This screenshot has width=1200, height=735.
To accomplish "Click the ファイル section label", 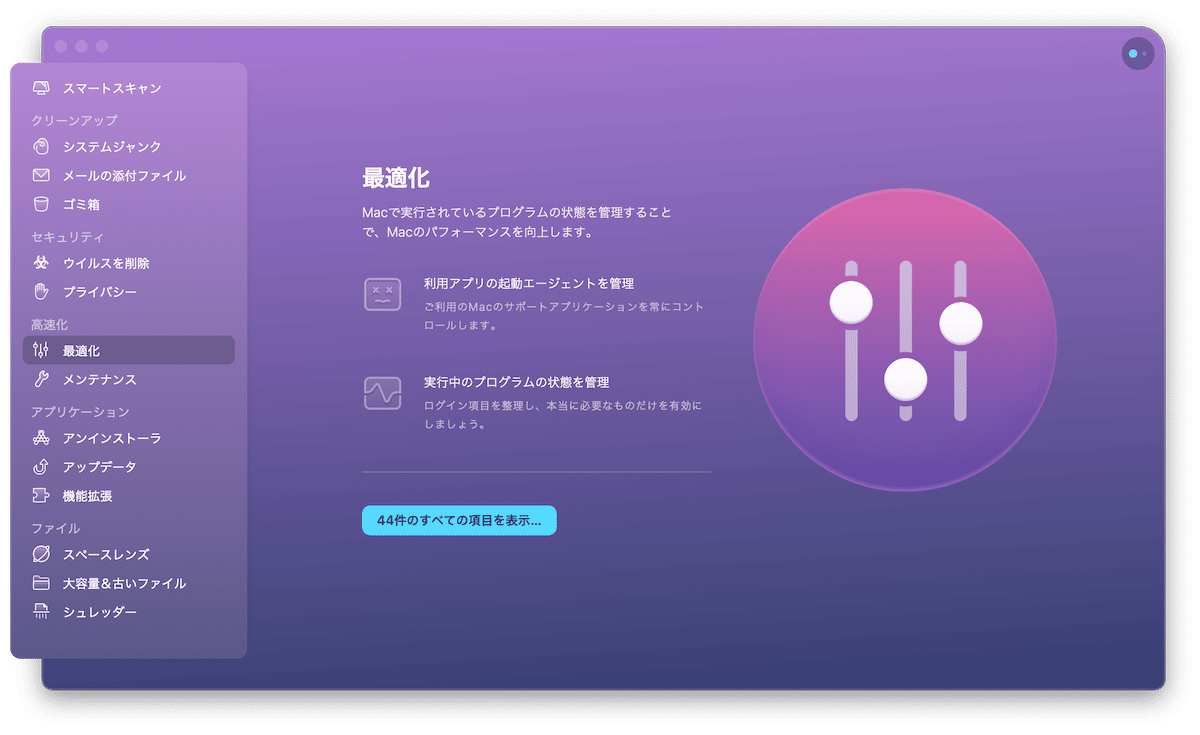I will (56, 528).
